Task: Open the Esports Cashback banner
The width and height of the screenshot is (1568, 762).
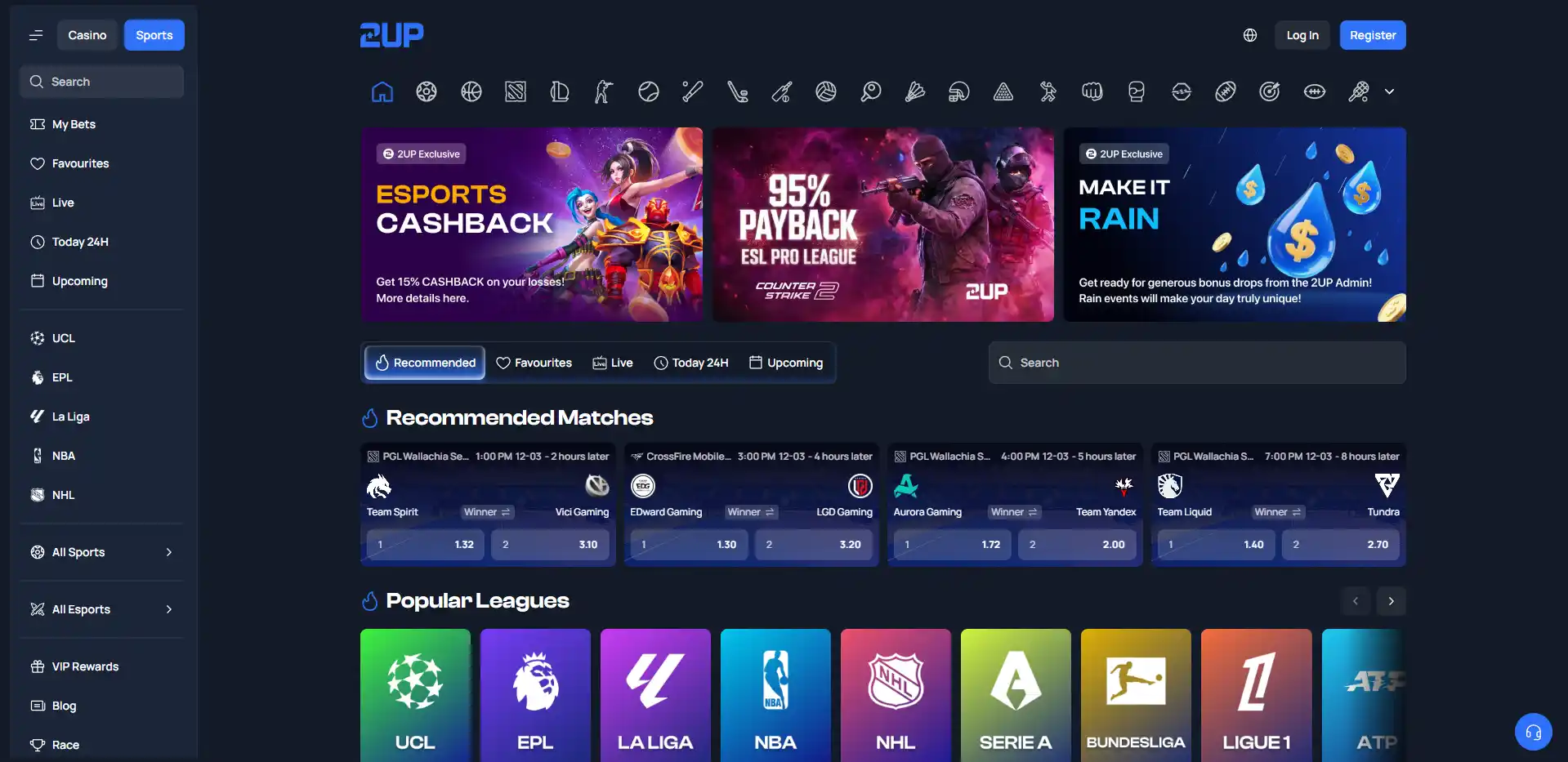Action: coord(532,225)
